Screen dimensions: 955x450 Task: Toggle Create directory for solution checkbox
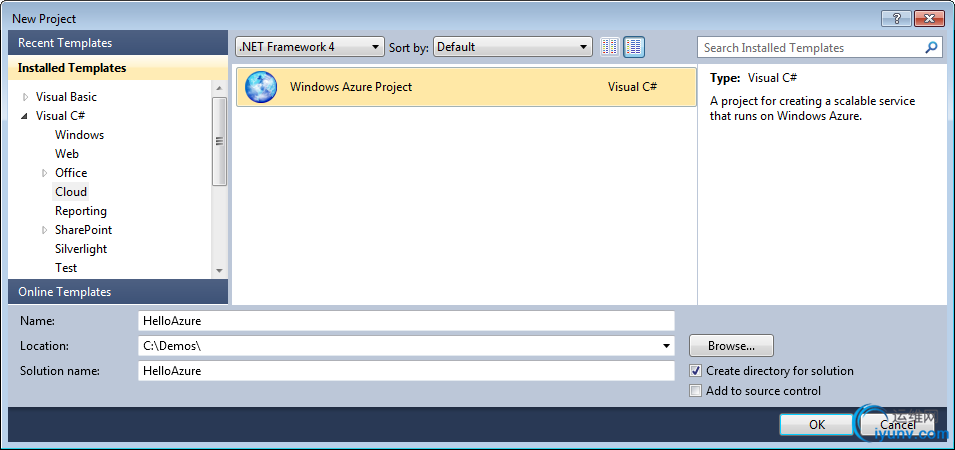(696, 371)
